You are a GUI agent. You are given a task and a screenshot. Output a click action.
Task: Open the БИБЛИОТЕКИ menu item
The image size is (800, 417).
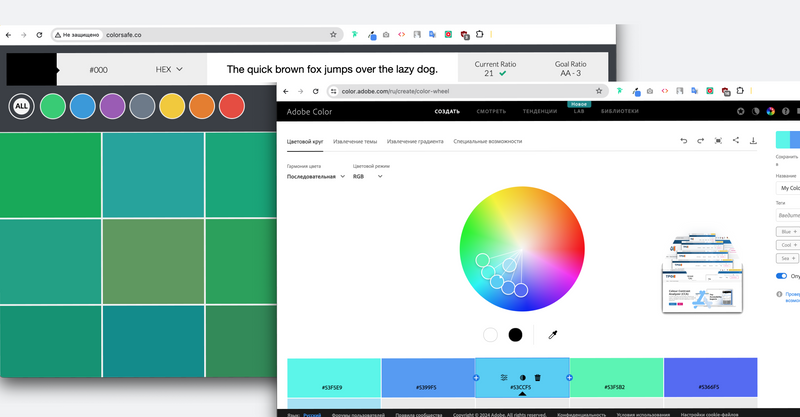pos(620,111)
